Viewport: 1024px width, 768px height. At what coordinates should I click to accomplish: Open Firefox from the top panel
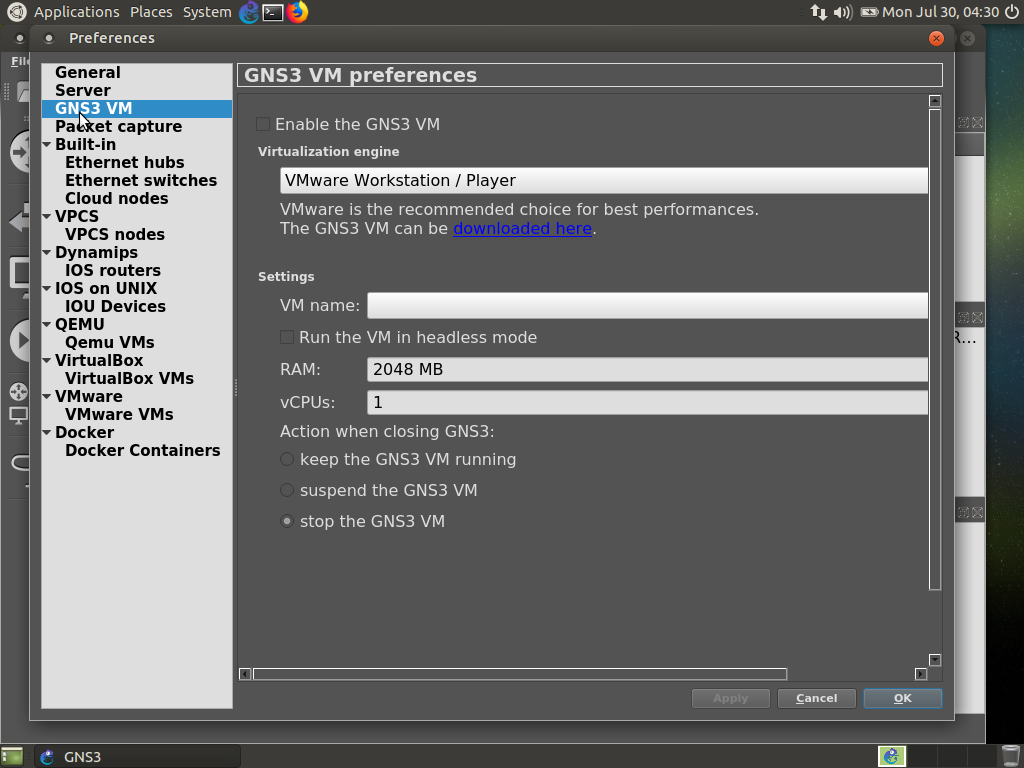click(297, 12)
